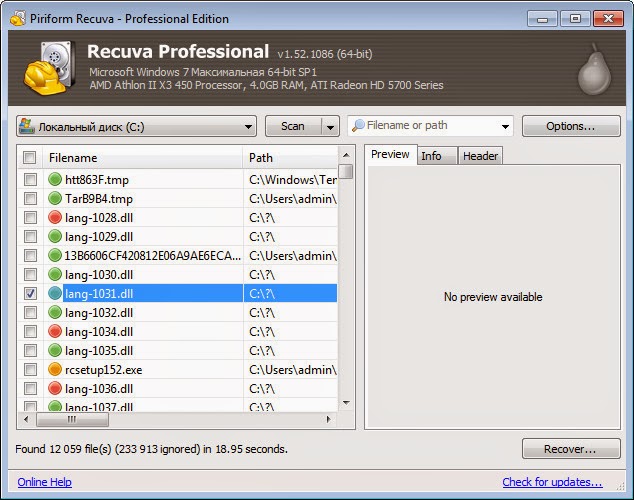This screenshot has height=500, width=634.
Task: Click the file list scroll-down arrow
Action: [x=346, y=402]
